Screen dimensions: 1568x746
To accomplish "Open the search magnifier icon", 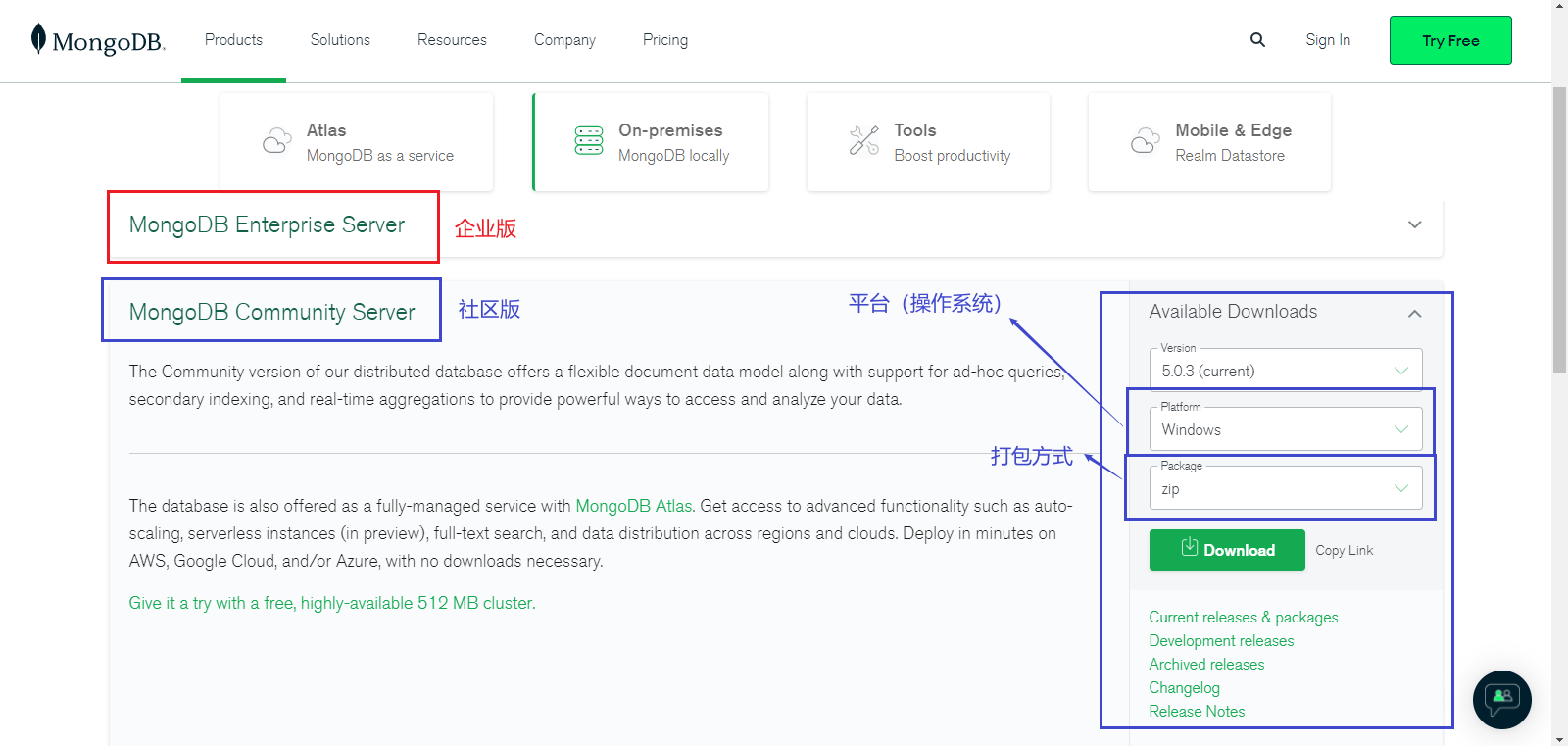I will [x=1257, y=40].
